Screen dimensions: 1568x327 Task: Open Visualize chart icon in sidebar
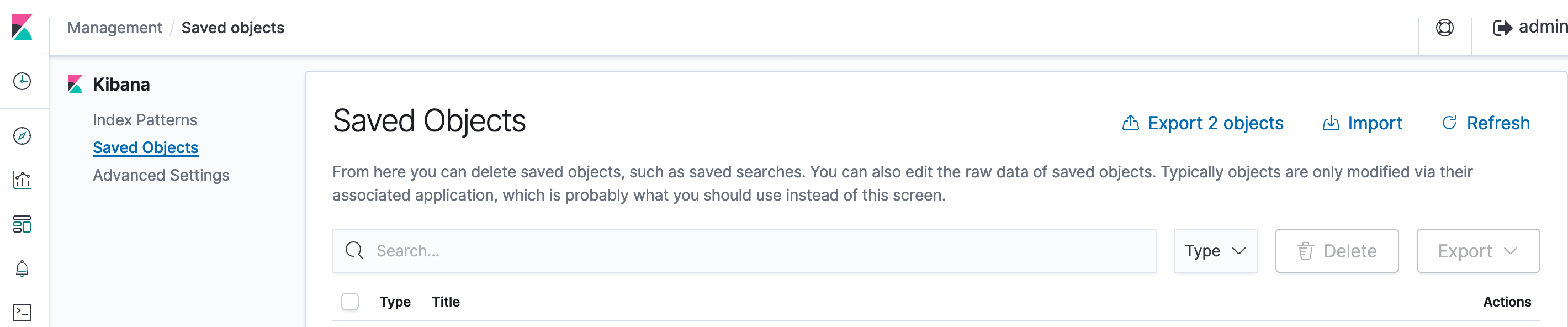click(22, 180)
